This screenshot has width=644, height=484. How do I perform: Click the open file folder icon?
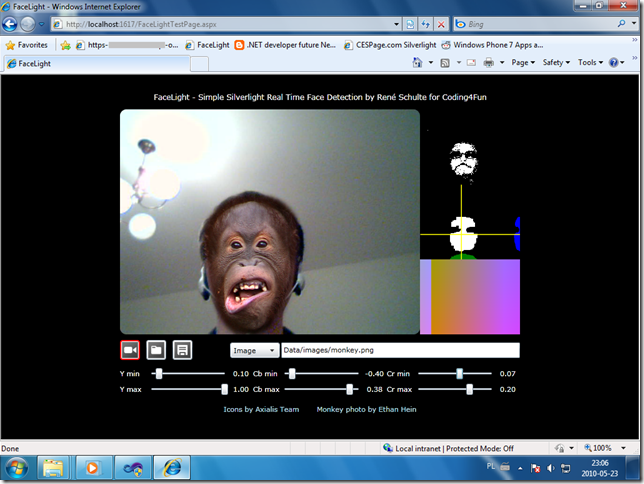156,350
